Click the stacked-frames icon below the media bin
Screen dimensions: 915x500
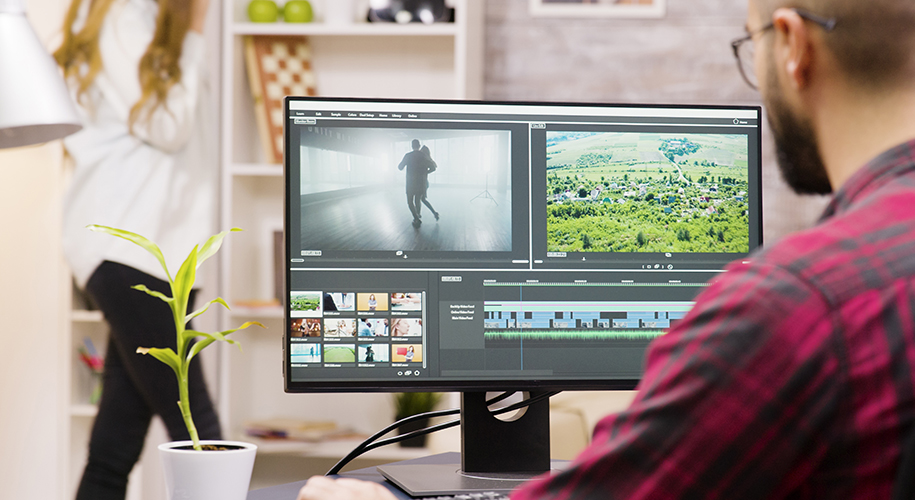(408, 373)
